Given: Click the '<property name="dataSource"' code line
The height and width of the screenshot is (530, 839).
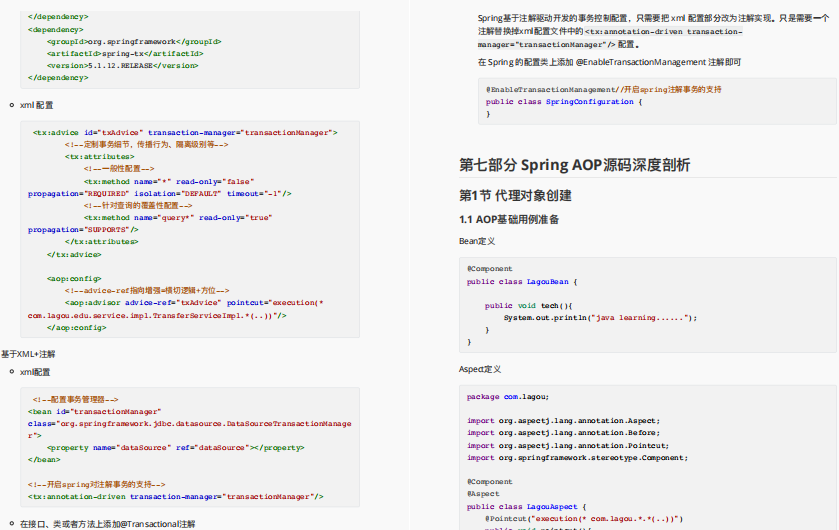Looking at the screenshot, I should point(176,448).
